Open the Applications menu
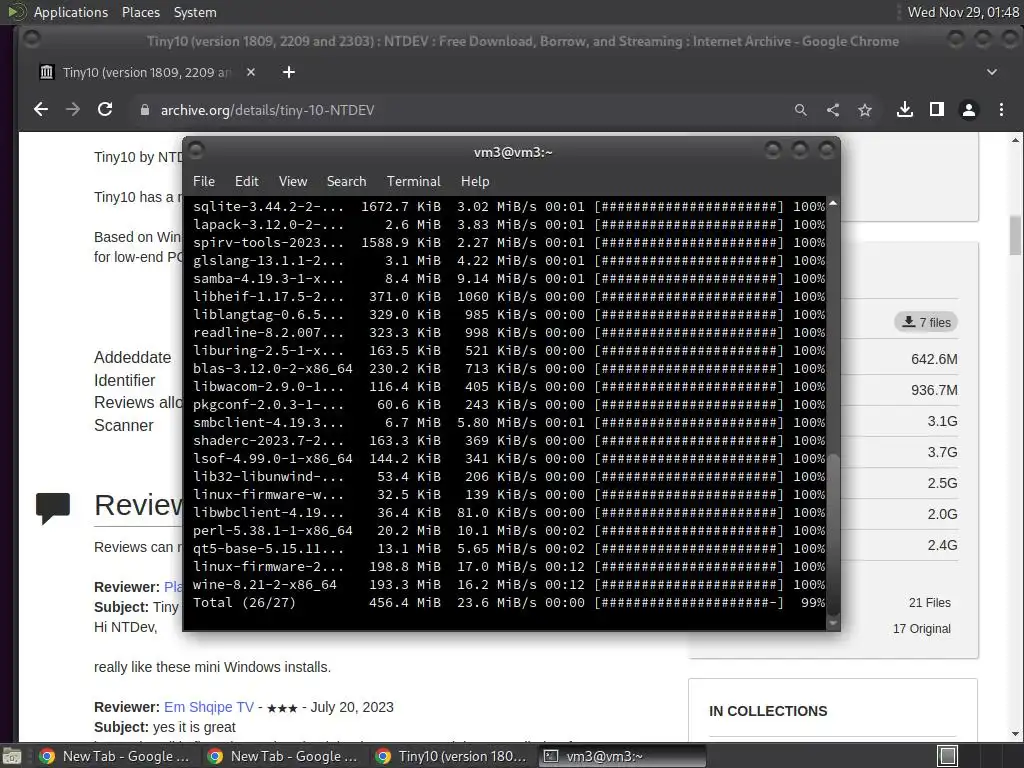Screen dimensions: 1024x768 click(x=71, y=12)
